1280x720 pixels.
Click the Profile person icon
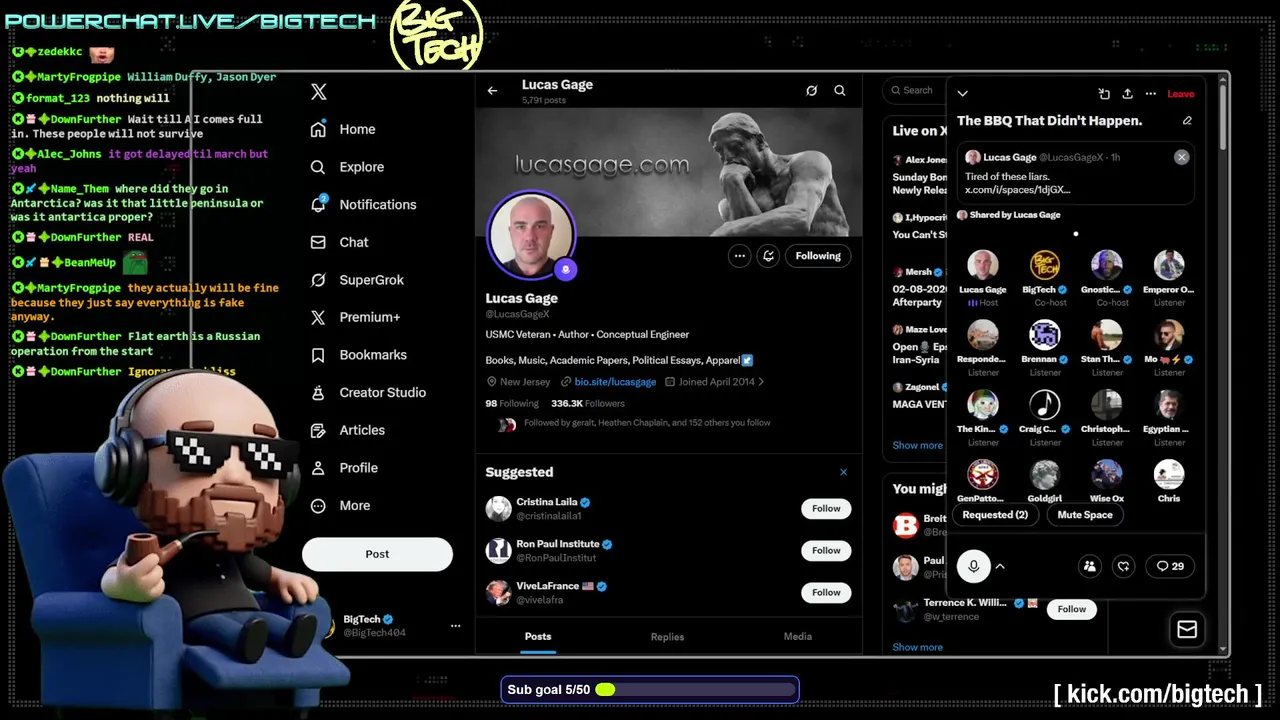pyautogui.click(x=318, y=468)
